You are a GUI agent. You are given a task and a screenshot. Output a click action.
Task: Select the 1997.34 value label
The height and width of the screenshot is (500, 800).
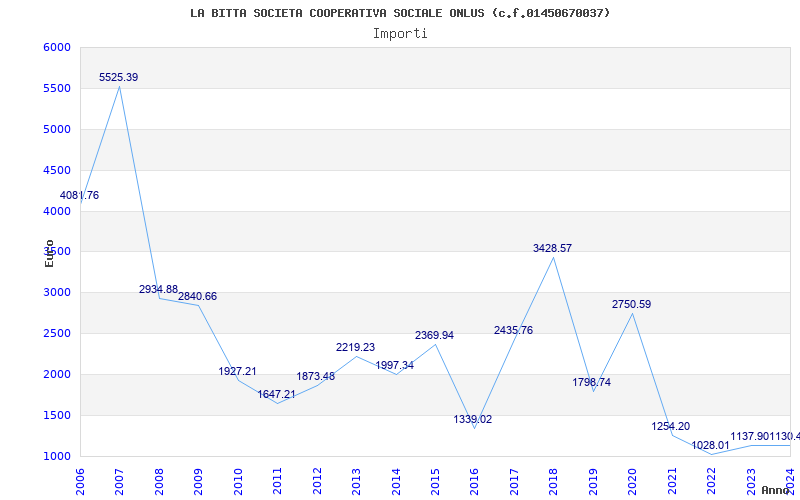click(395, 365)
